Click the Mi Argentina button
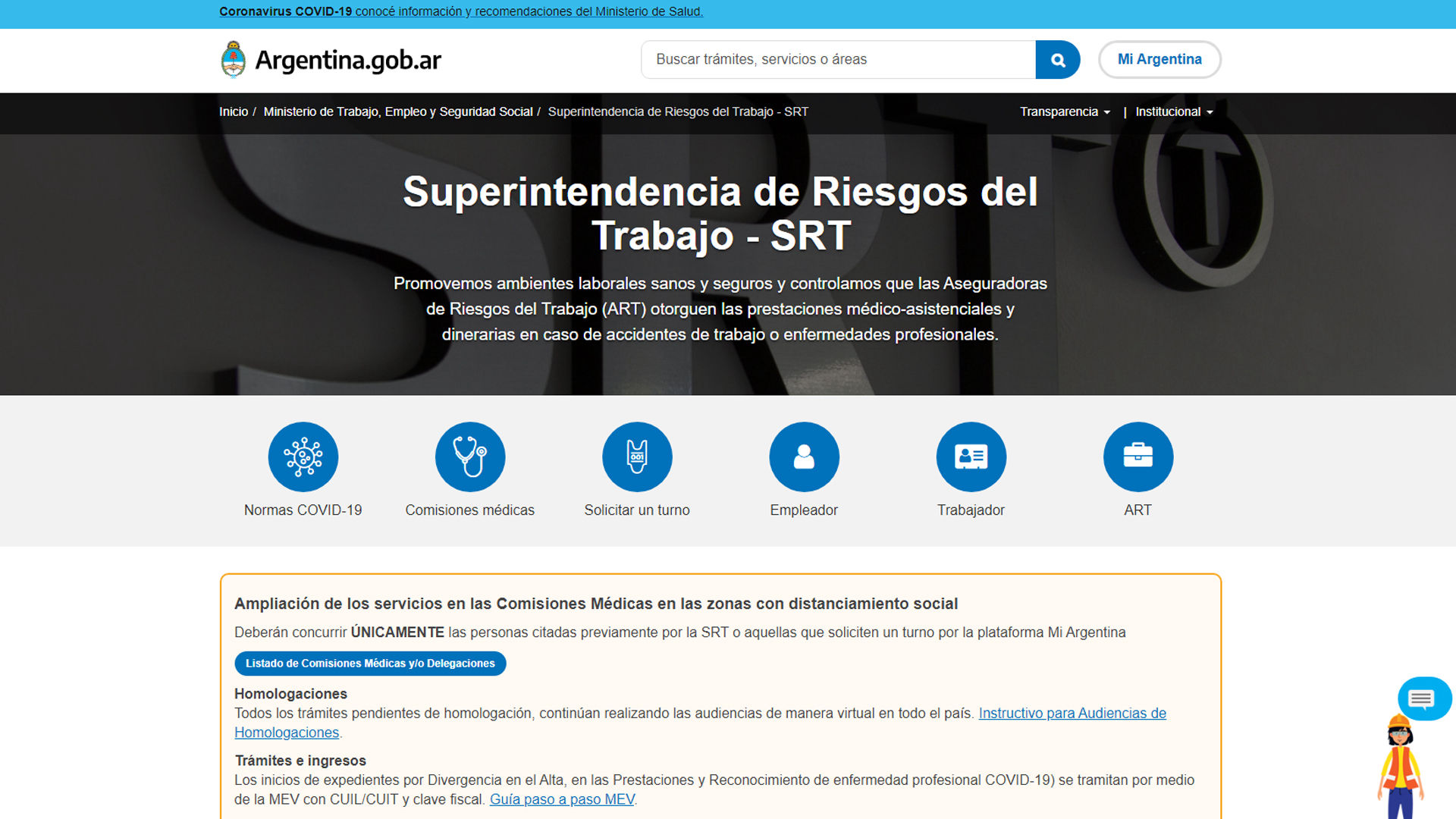1456x819 pixels. click(1159, 59)
